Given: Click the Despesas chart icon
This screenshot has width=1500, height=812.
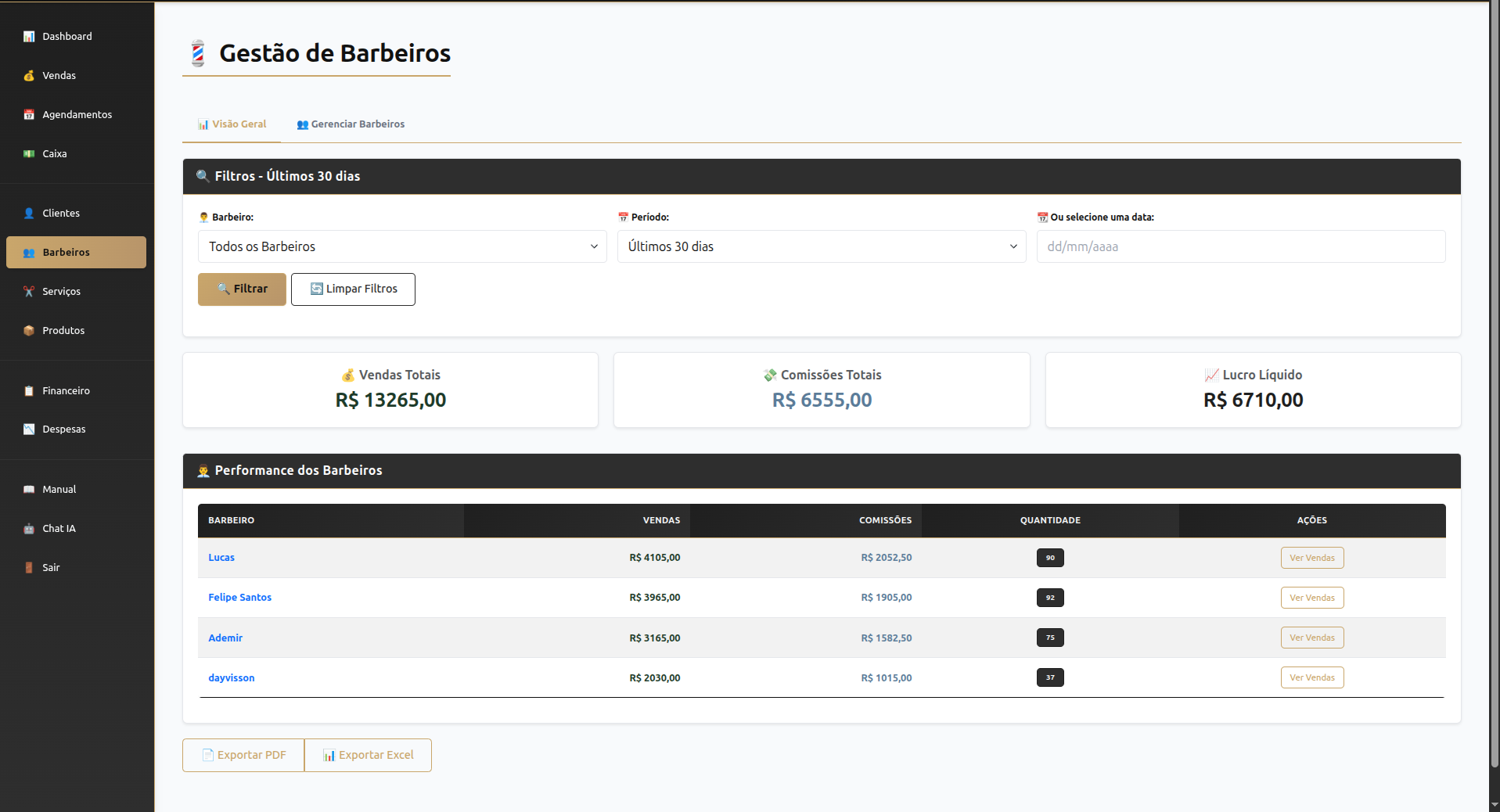Looking at the screenshot, I should [29, 429].
